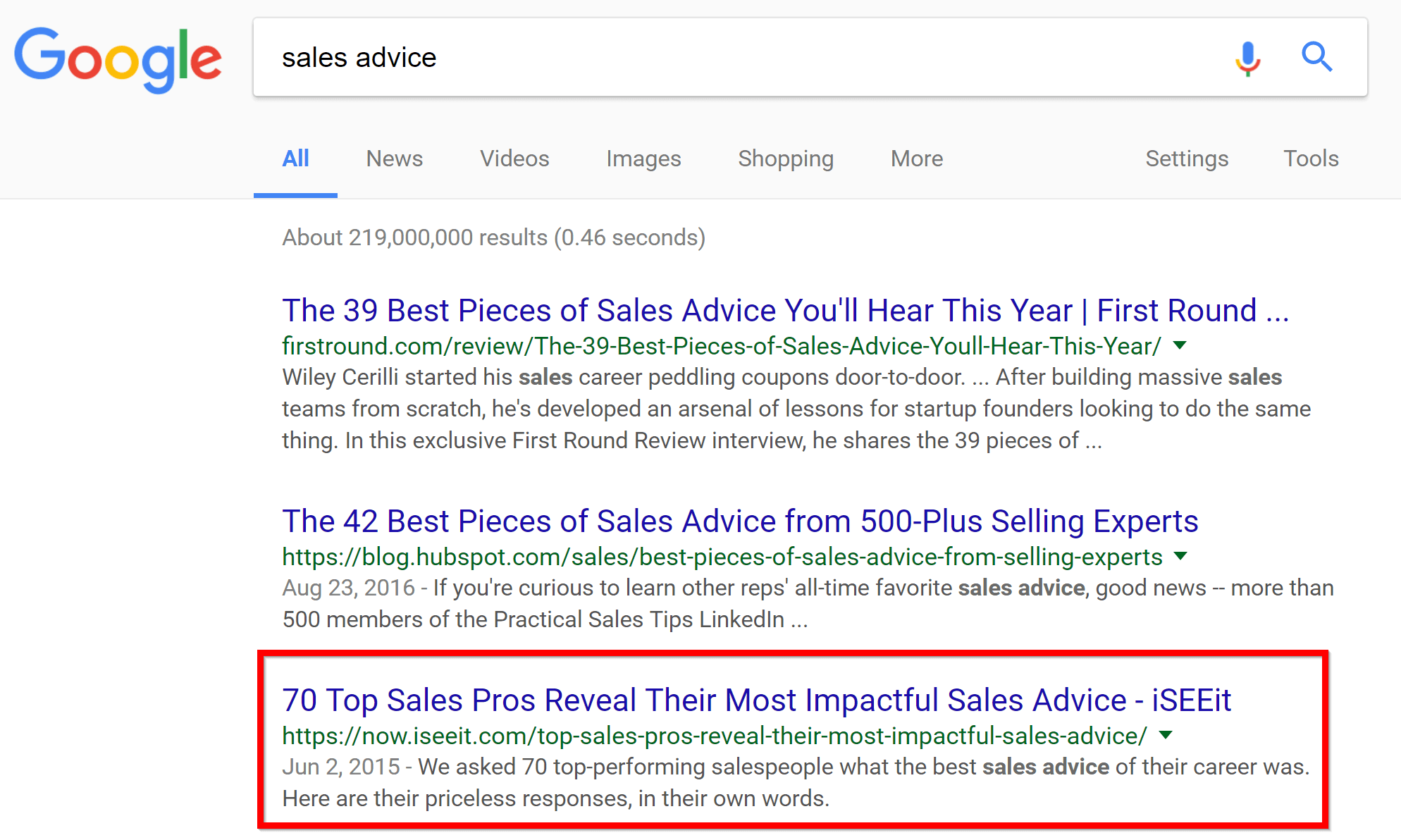Open The 39 Best Pieces of Sales Advice result
This screenshot has width=1401, height=840.
786,310
